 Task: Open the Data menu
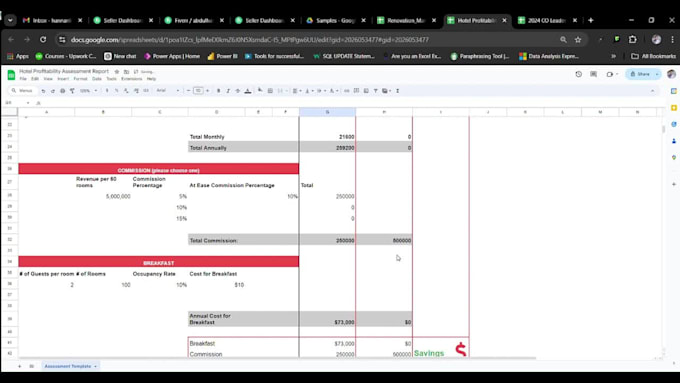click(x=97, y=79)
